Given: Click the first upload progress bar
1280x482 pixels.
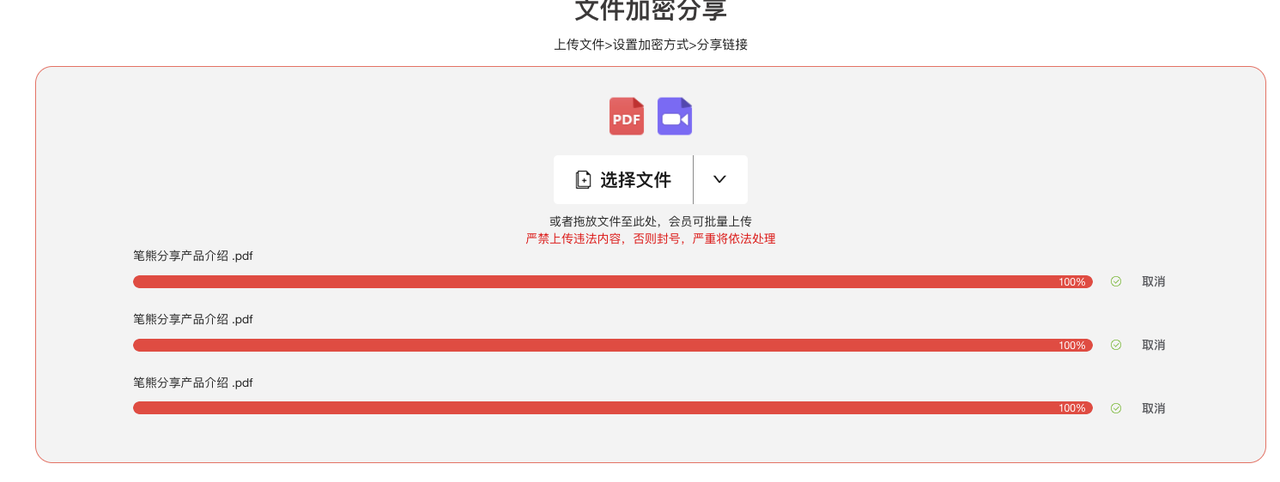Looking at the screenshot, I should click(613, 282).
